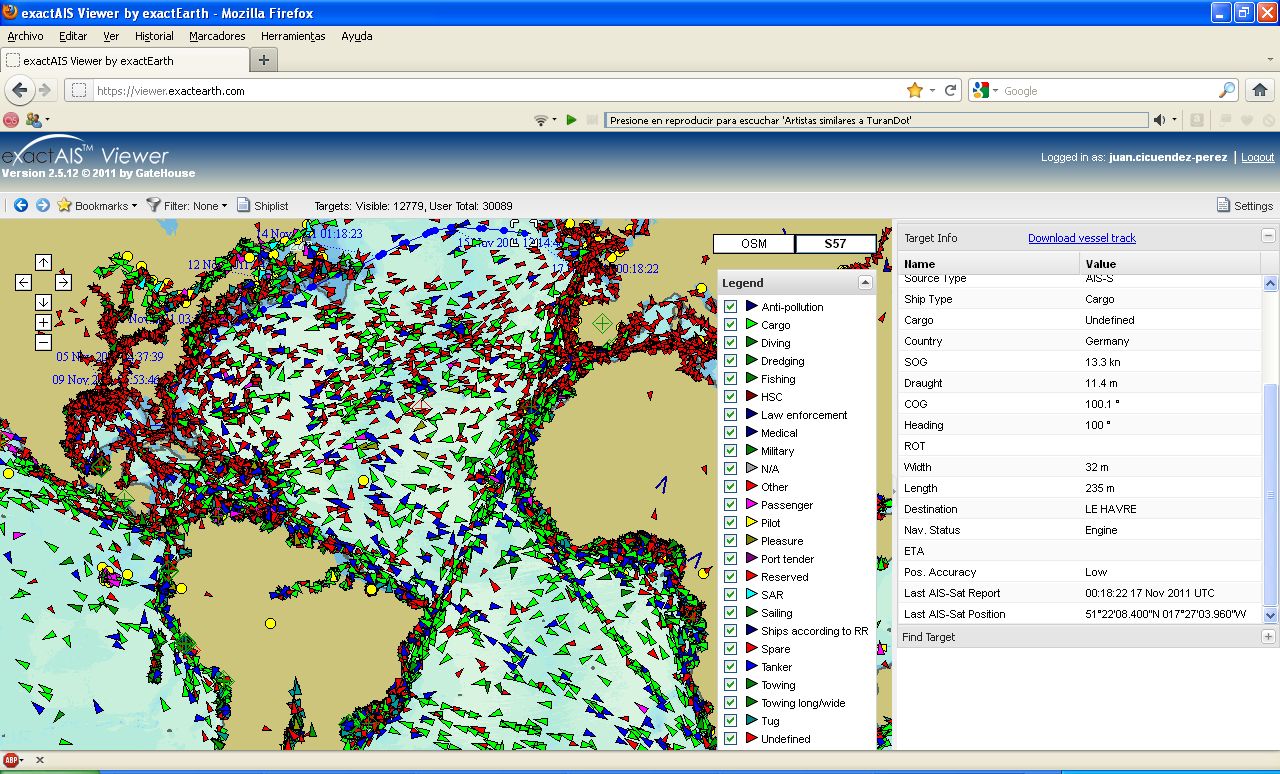Image resolution: width=1280 pixels, height=774 pixels.
Task: Pan the map left with the arrow button
Action: click(x=23, y=283)
